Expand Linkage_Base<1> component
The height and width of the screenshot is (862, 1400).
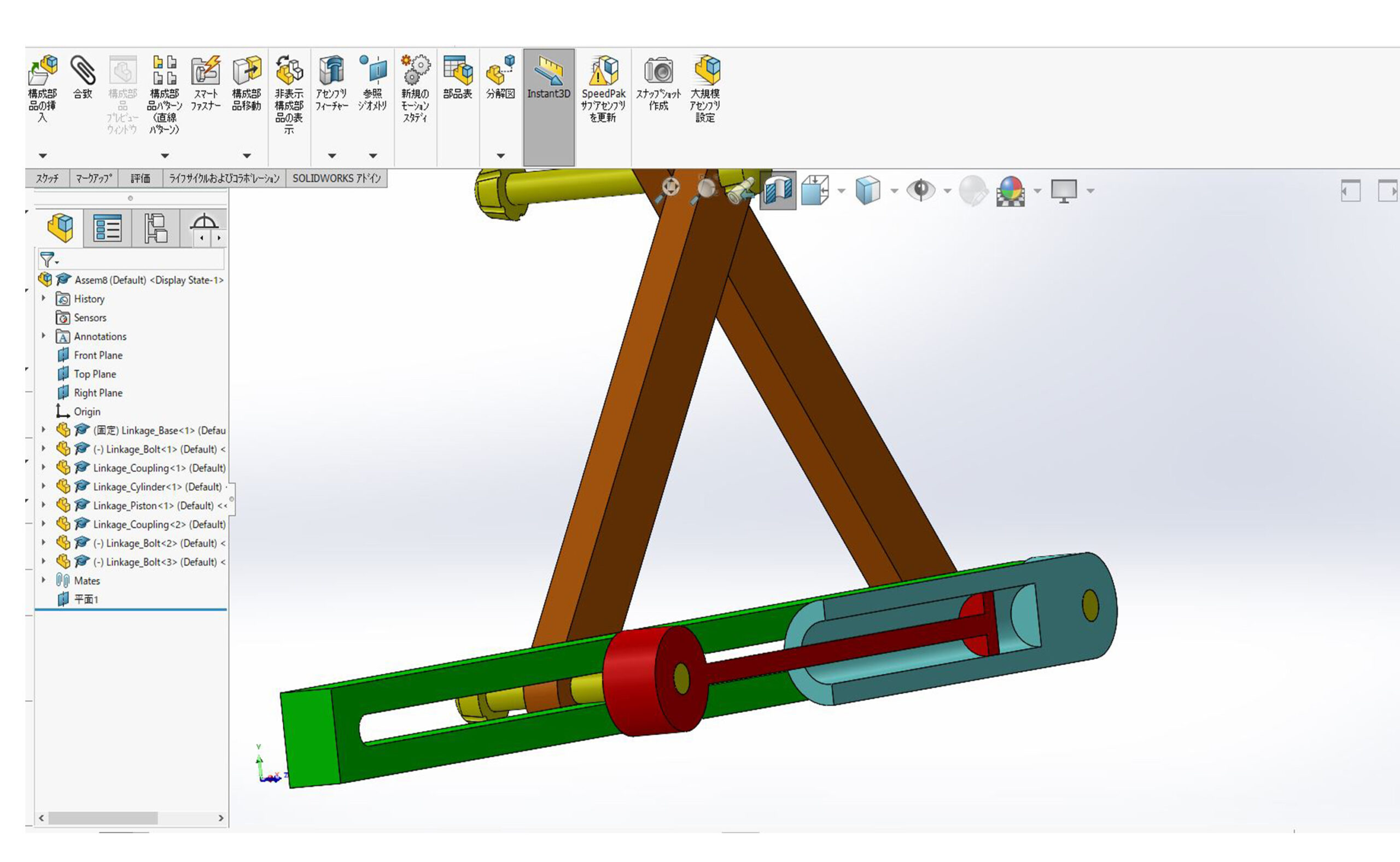43,430
